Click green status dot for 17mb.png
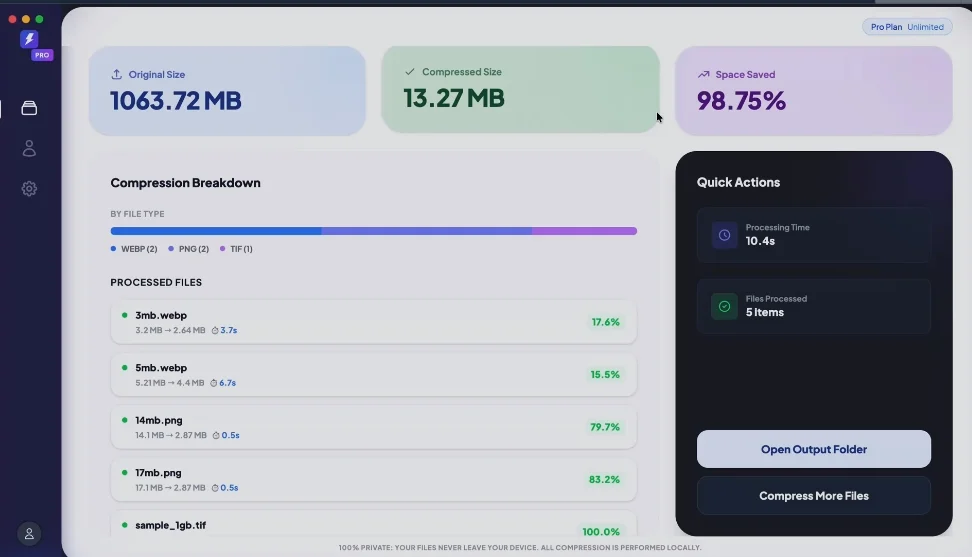 coord(125,473)
